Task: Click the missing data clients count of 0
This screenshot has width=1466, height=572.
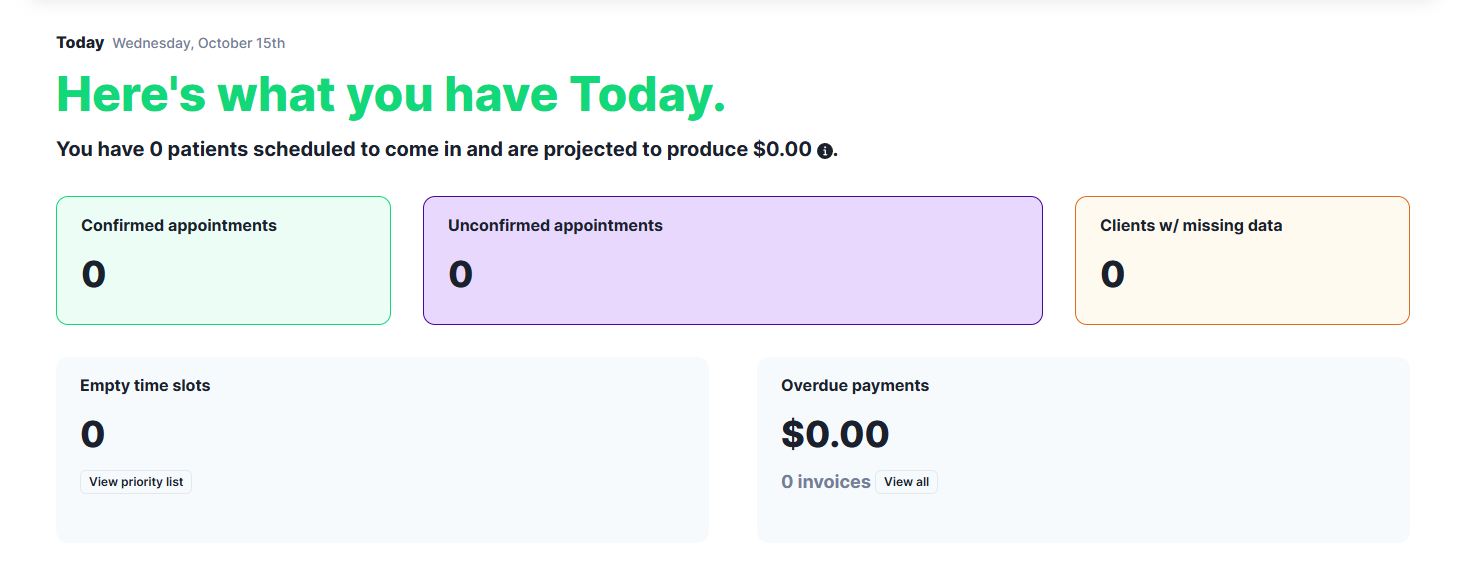Action: [1113, 274]
